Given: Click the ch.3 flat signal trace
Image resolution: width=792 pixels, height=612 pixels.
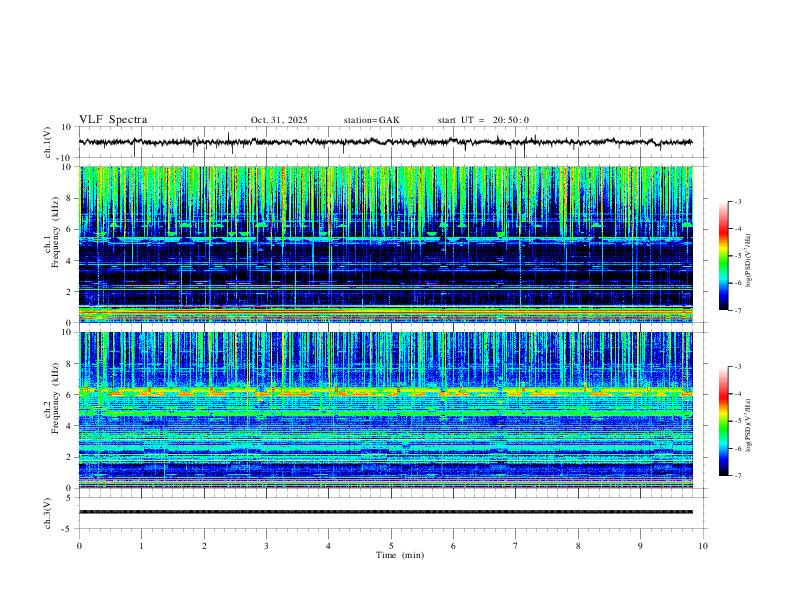Looking at the screenshot, I should click(386, 512).
